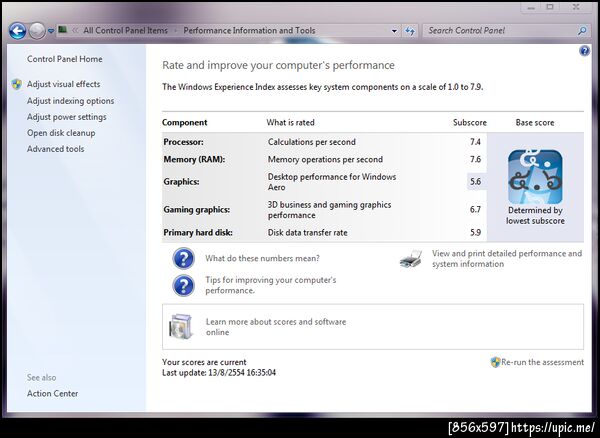Click the Base score column header
Image resolution: width=600 pixels, height=438 pixels.
tap(535, 123)
